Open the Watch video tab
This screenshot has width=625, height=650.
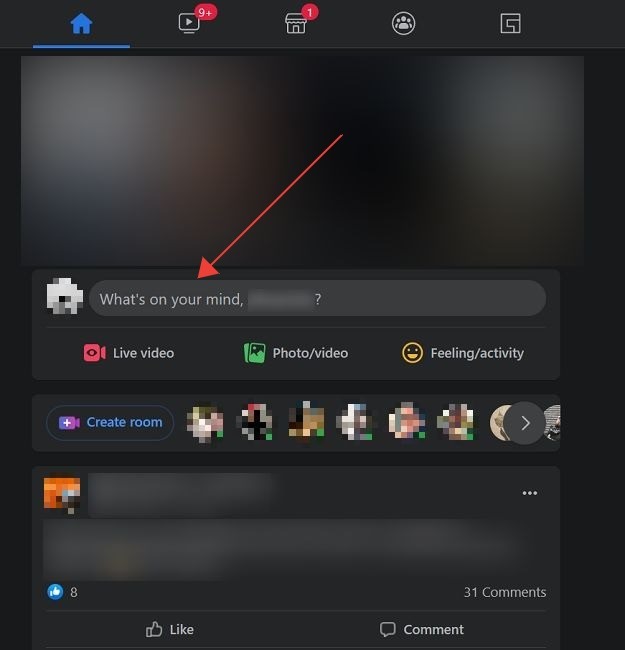189,24
